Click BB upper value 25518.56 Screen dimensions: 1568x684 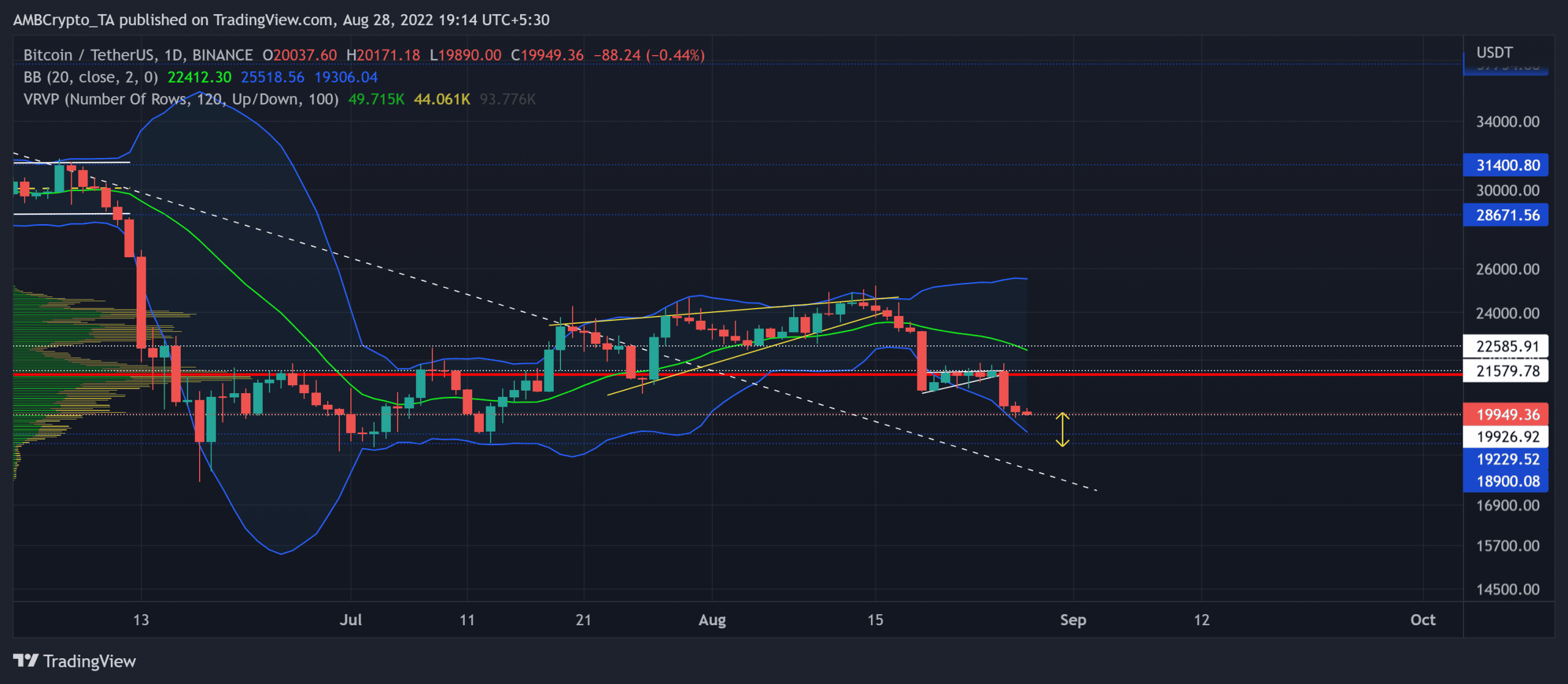click(273, 77)
